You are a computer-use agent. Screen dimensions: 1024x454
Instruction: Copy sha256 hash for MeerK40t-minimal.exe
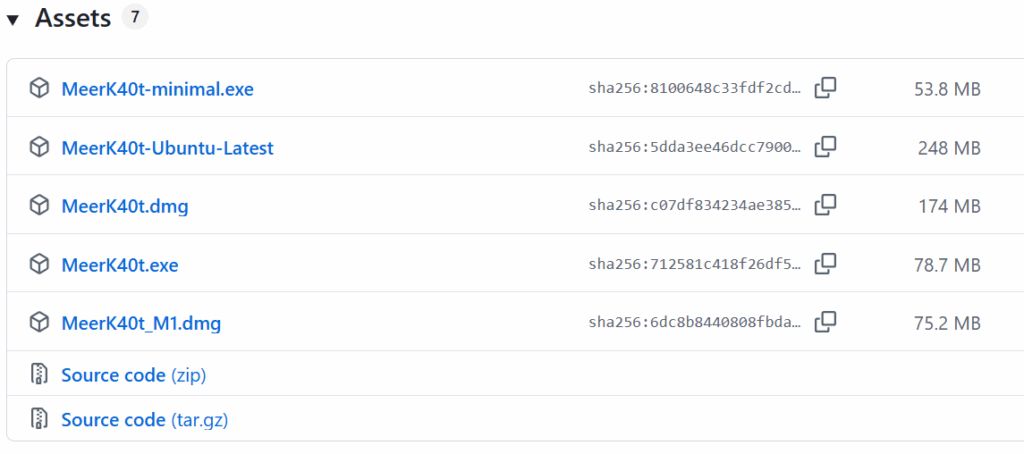825,88
